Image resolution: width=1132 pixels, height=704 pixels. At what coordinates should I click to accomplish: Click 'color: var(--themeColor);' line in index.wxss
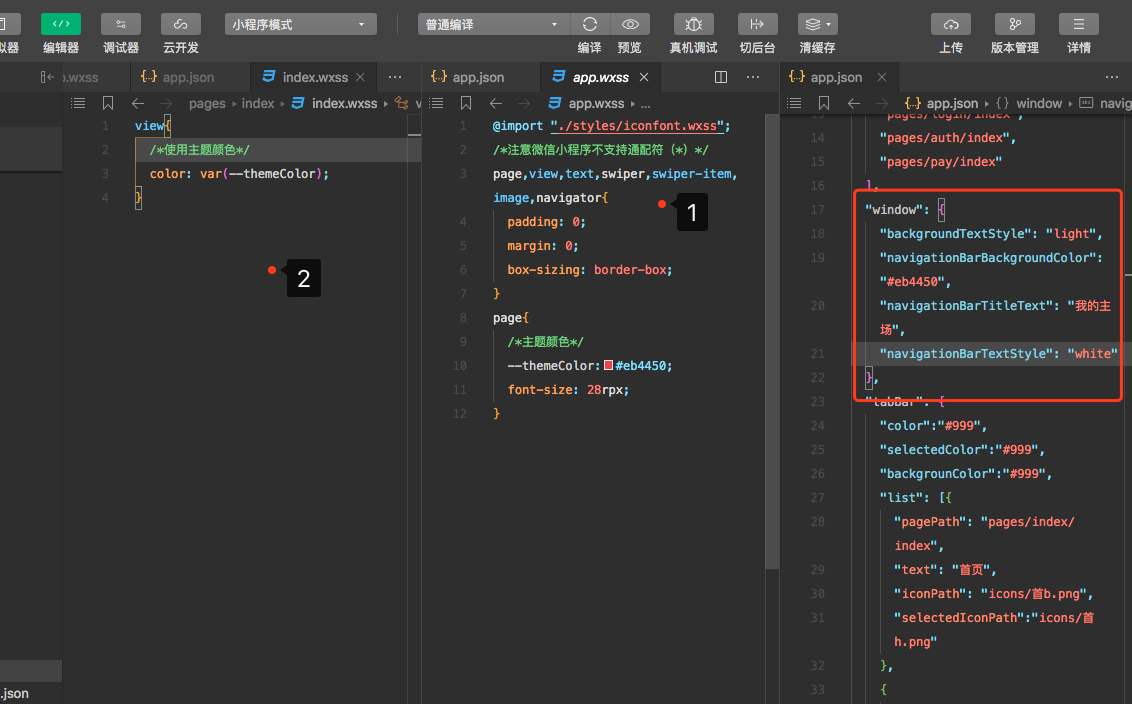click(239, 173)
